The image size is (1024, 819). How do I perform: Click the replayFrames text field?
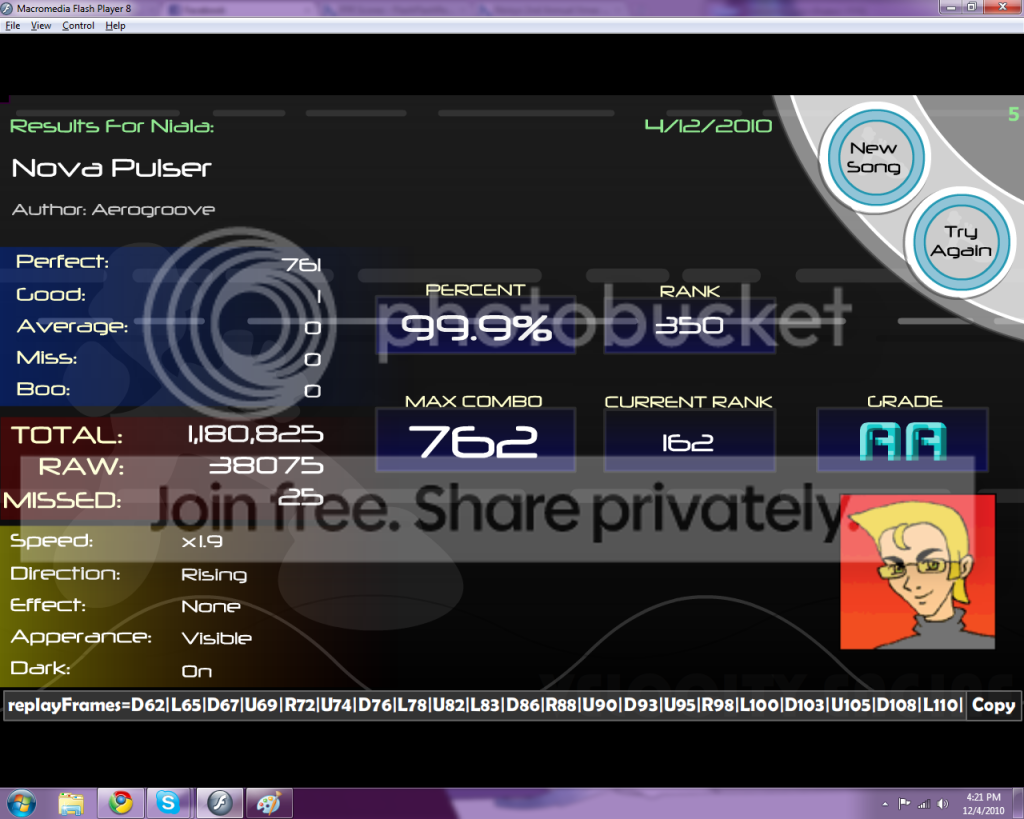484,705
